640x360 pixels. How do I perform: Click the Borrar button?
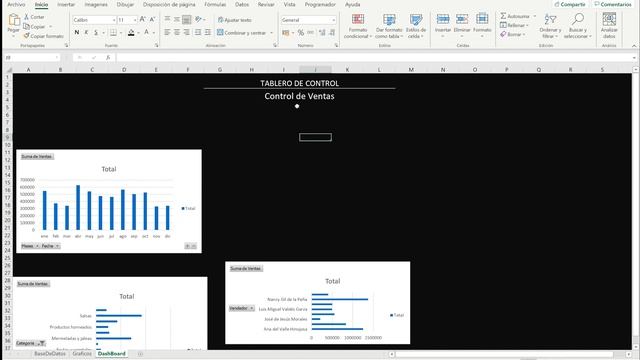coord(513,34)
